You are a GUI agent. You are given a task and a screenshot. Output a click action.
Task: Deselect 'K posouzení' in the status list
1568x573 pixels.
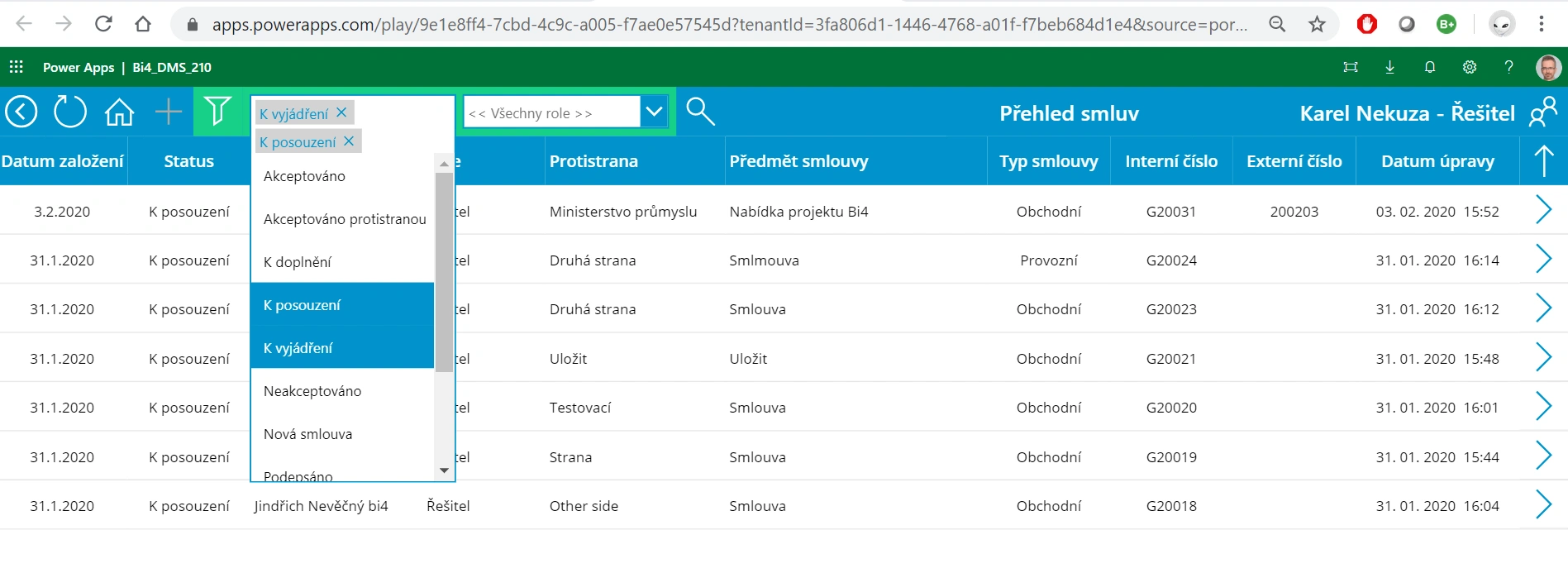coord(342,305)
